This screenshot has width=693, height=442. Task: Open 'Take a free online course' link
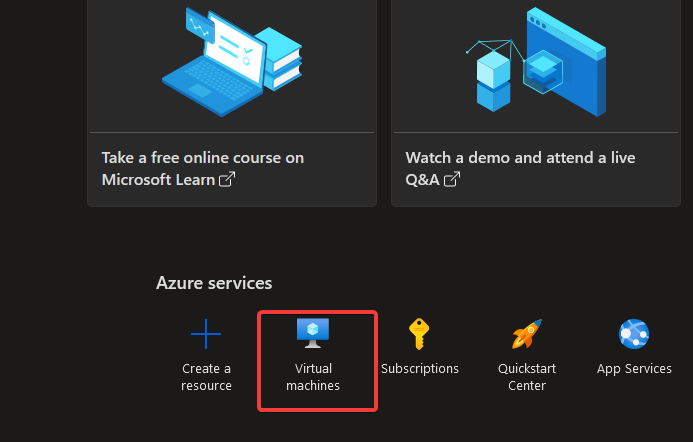point(203,168)
